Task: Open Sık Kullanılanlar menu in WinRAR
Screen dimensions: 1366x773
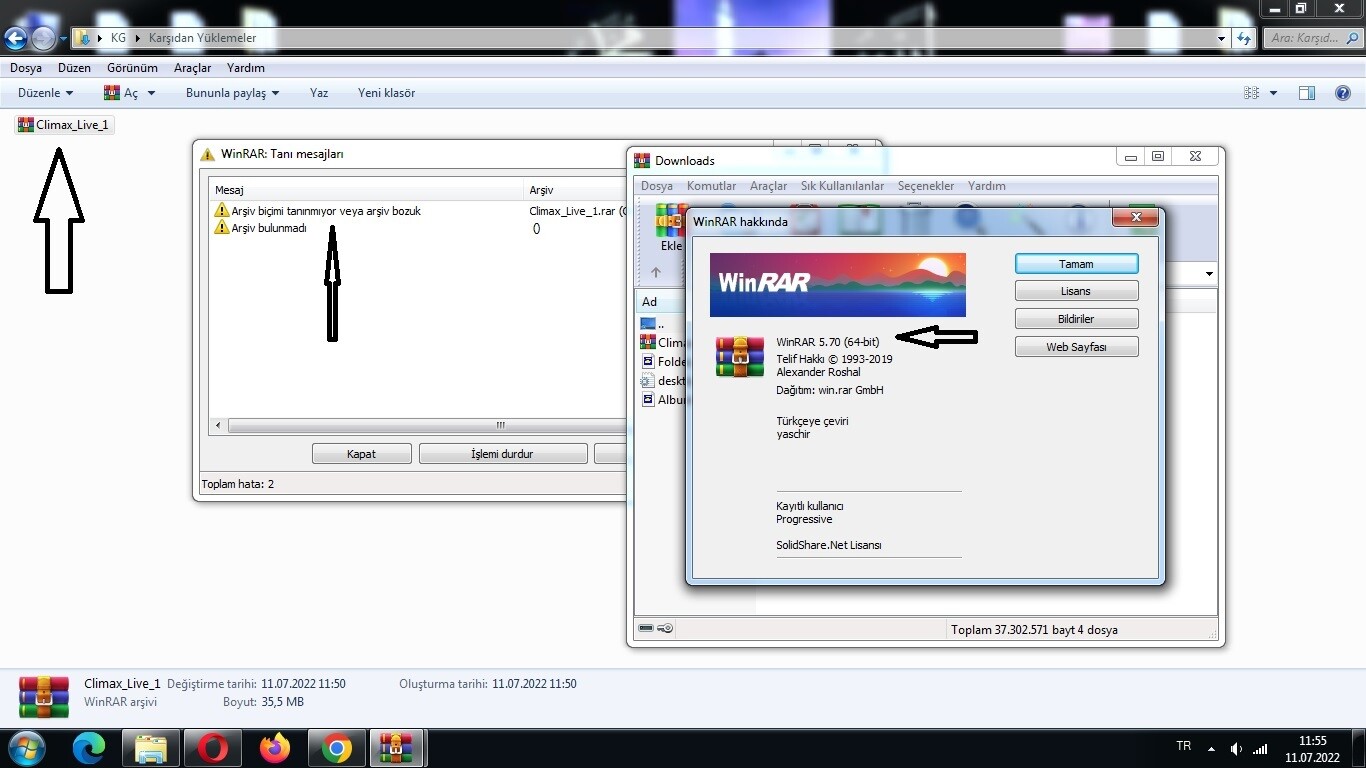Action: [x=842, y=186]
